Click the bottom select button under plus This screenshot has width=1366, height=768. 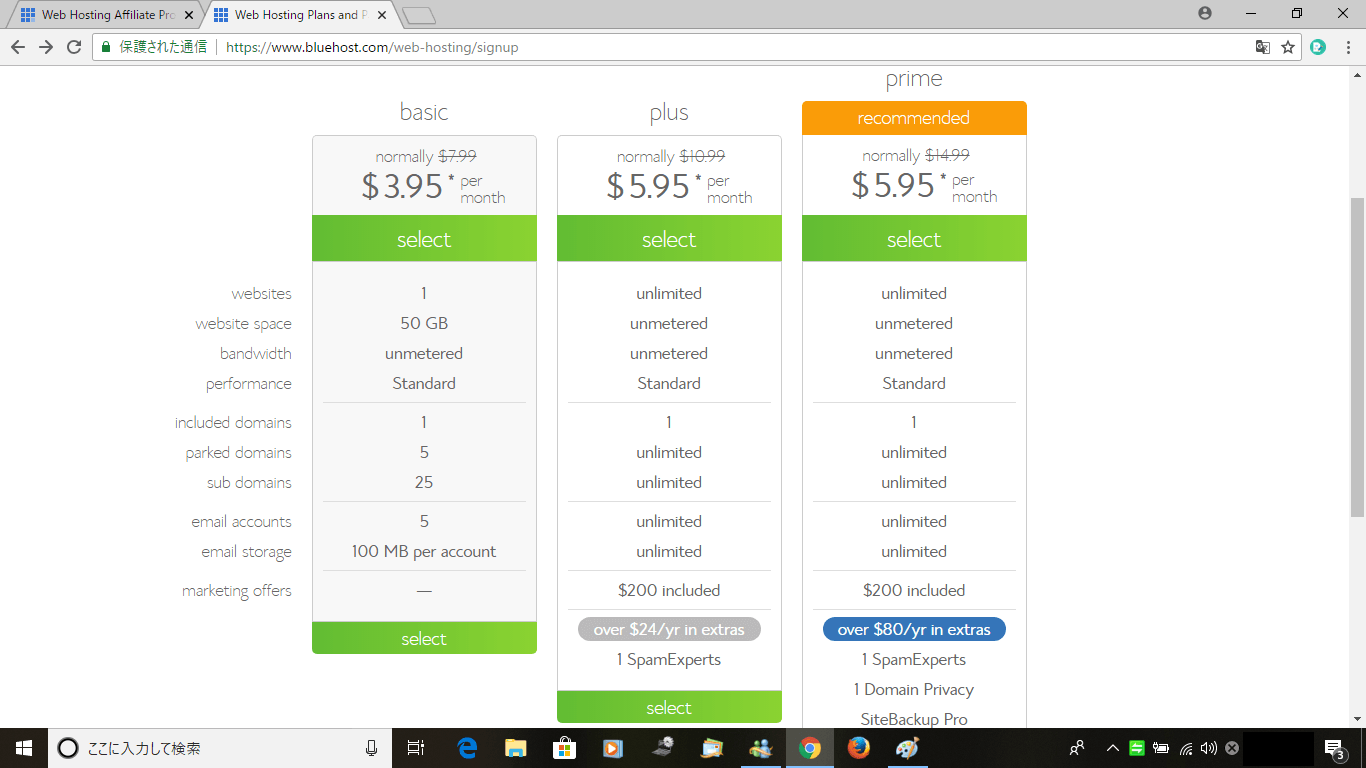(669, 707)
